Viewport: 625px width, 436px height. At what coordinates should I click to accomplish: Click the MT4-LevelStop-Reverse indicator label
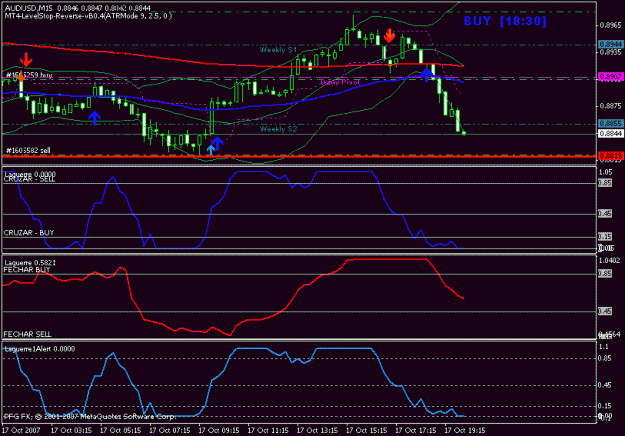pos(88,16)
